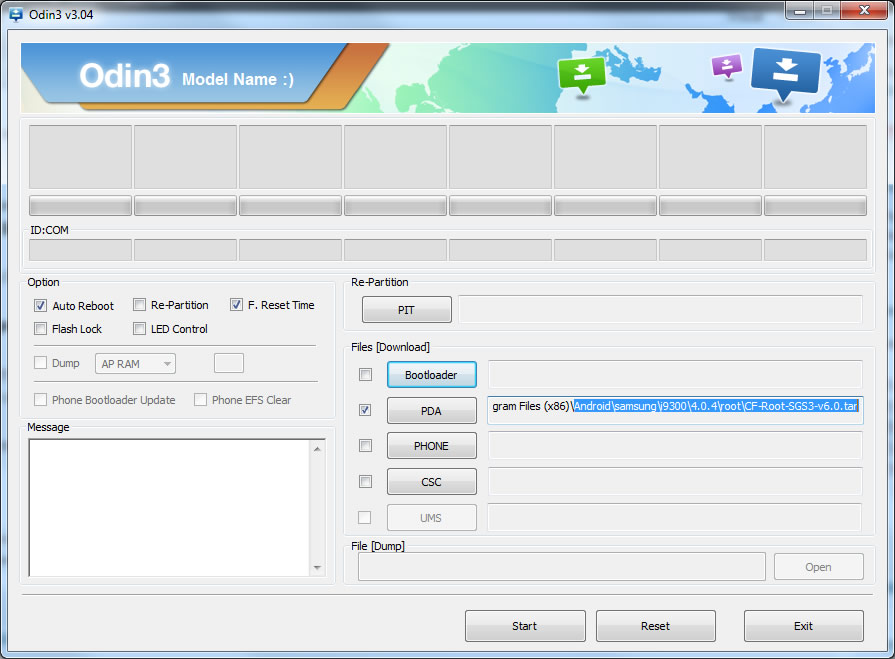Enable the Re-Partition option checkbox
The image size is (895, 659).
[139, 305]
